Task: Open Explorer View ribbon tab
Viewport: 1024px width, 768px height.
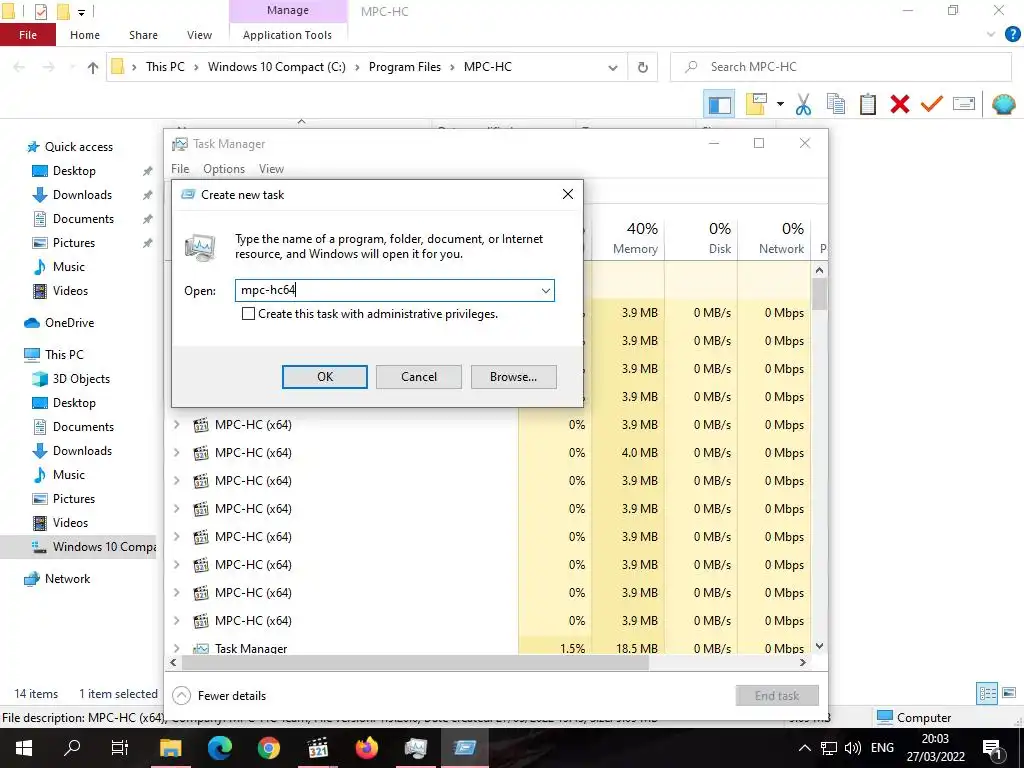Action: (x=199, y=35)
